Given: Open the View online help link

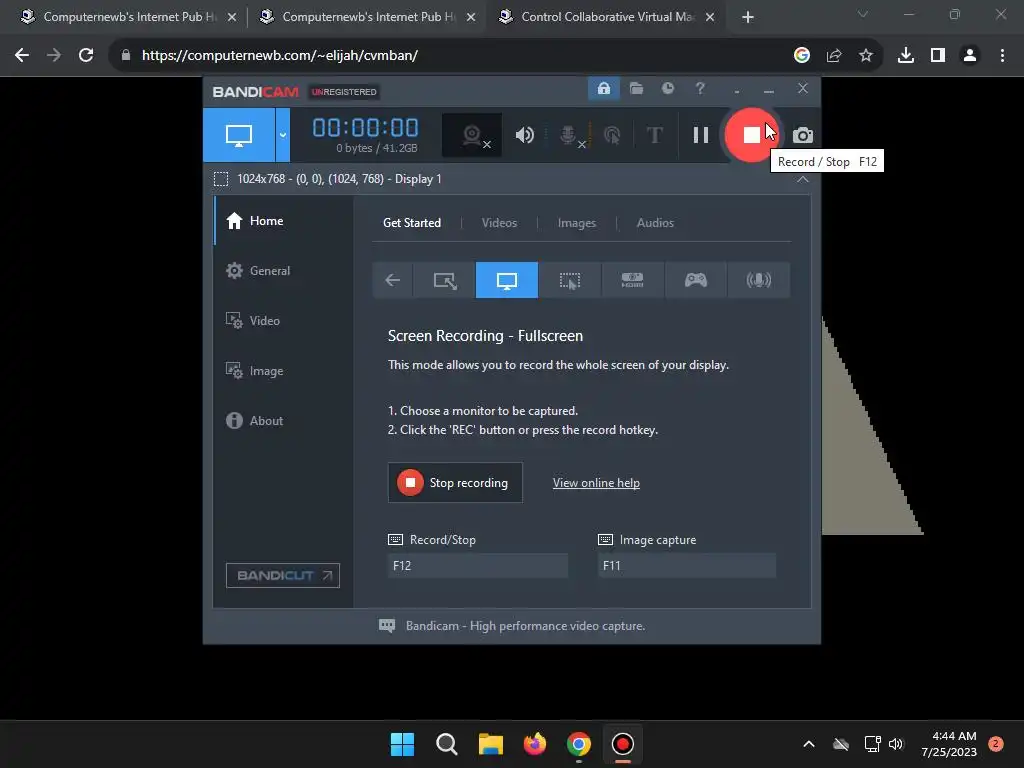Looking at the screenshot, I should point(596,483).
